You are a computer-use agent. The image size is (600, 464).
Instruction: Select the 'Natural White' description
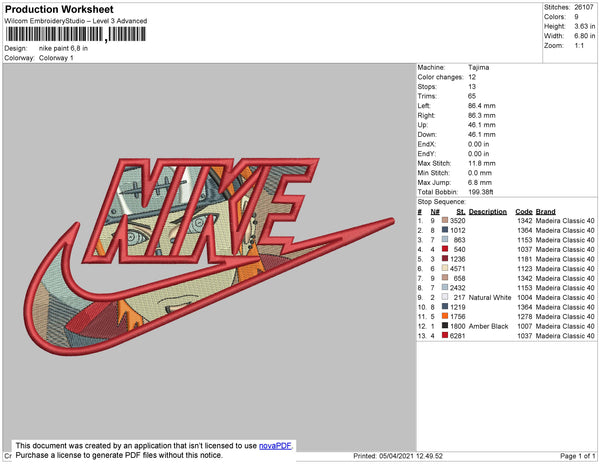click(490, 297)
